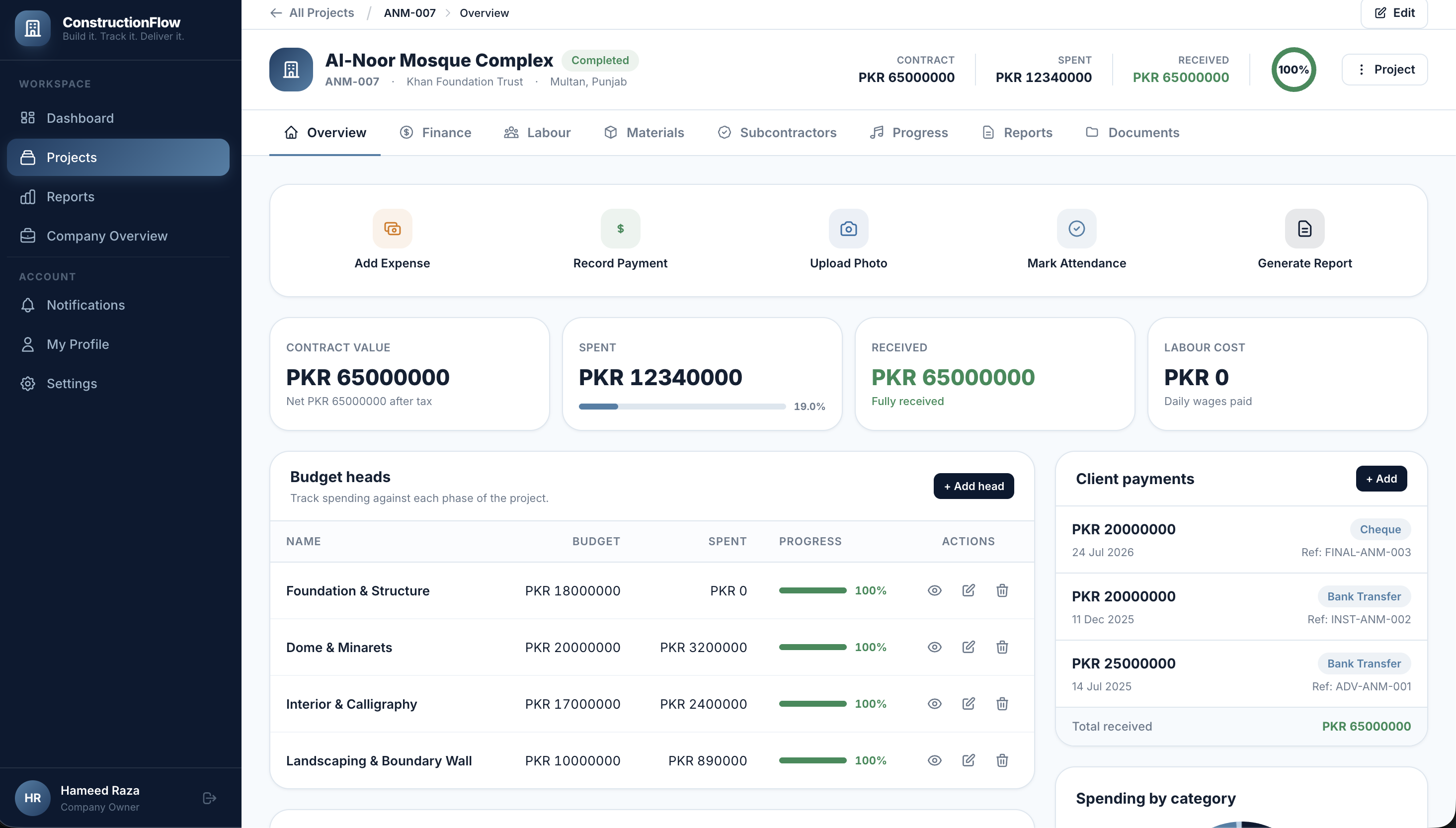View Dome & Minarets details via eye icon
The width and height of the screenshot is (1456, 828).
coord(934,647)
